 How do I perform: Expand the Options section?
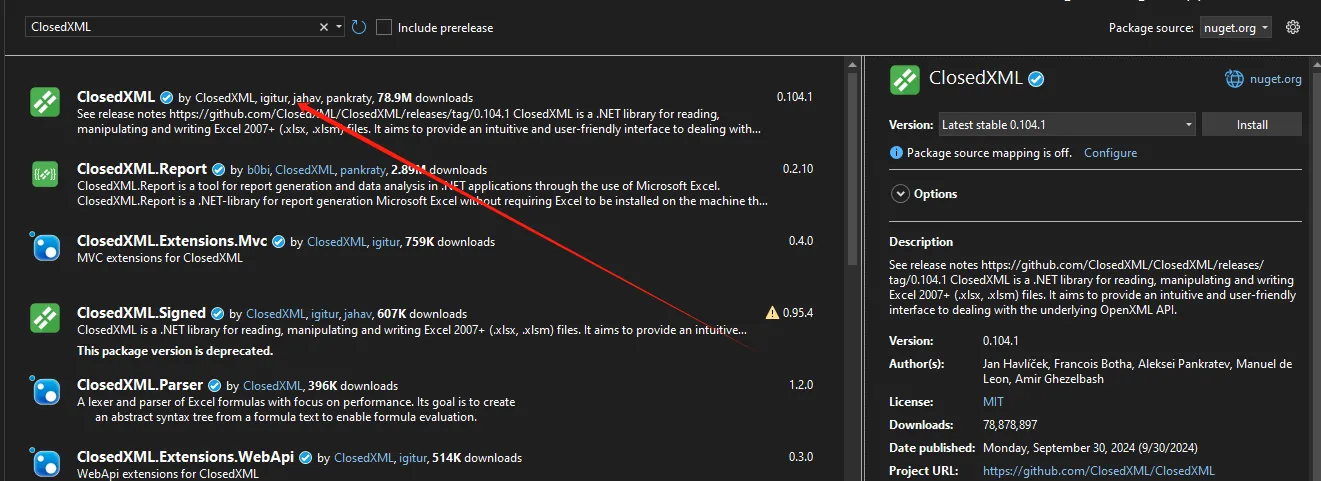(x=900, y=194)
